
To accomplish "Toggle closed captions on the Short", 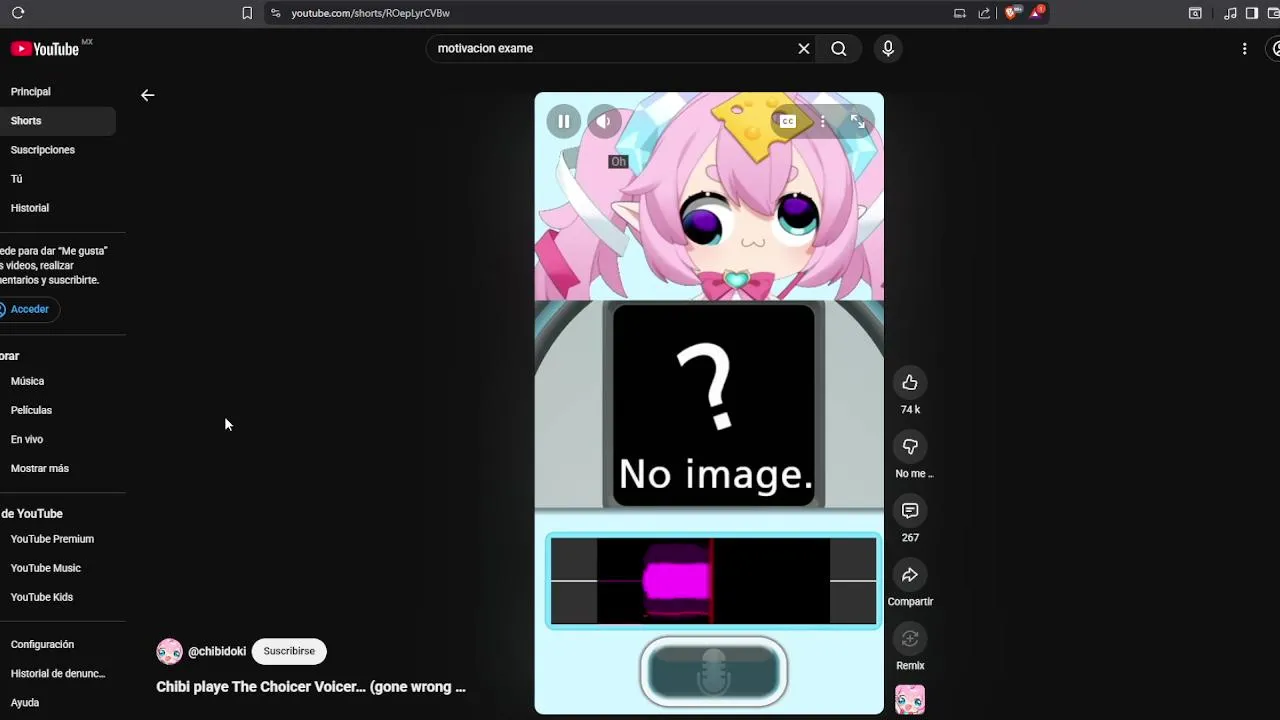I will 788,122.
